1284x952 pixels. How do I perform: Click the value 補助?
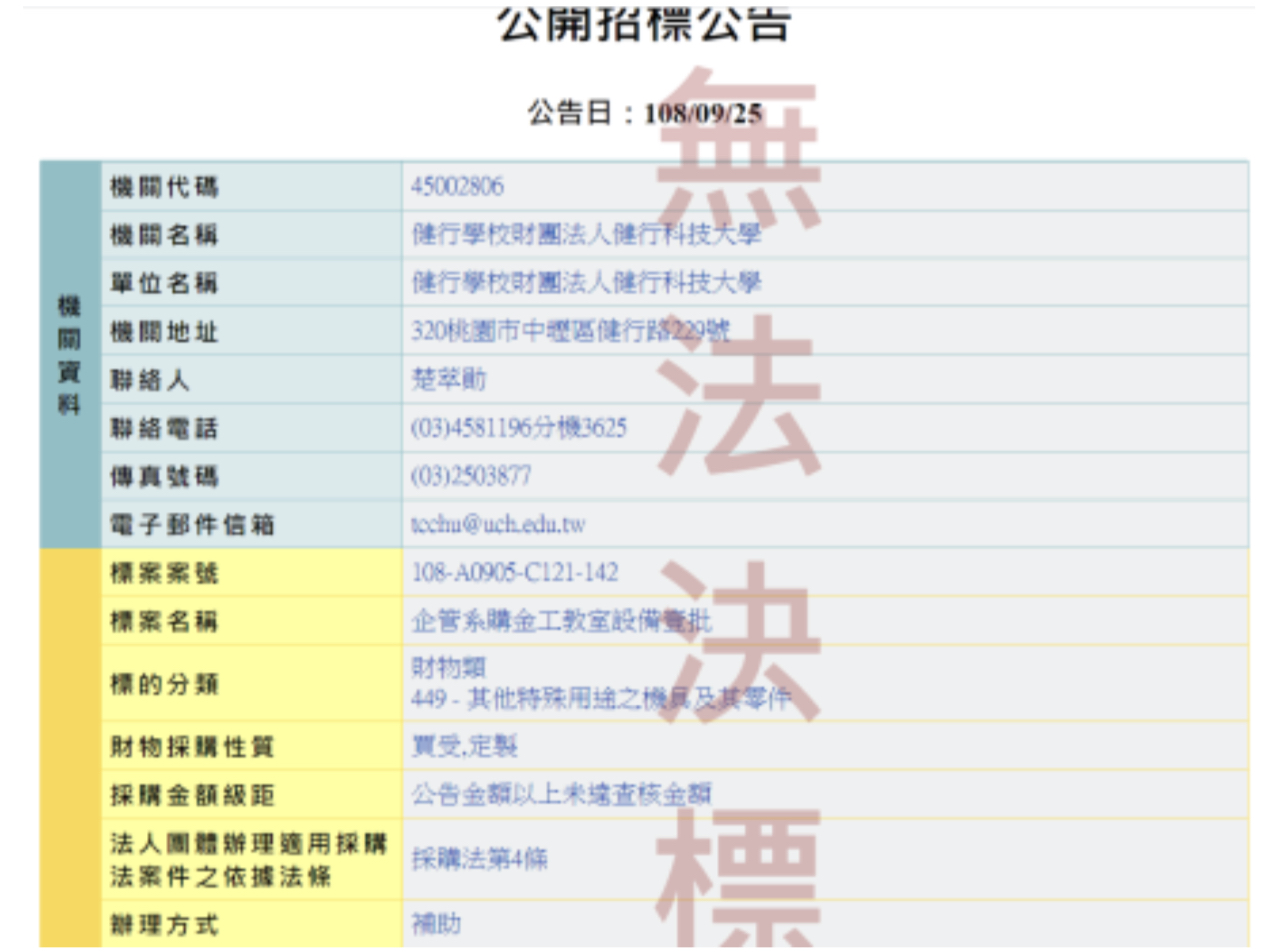tap(436, 925)
